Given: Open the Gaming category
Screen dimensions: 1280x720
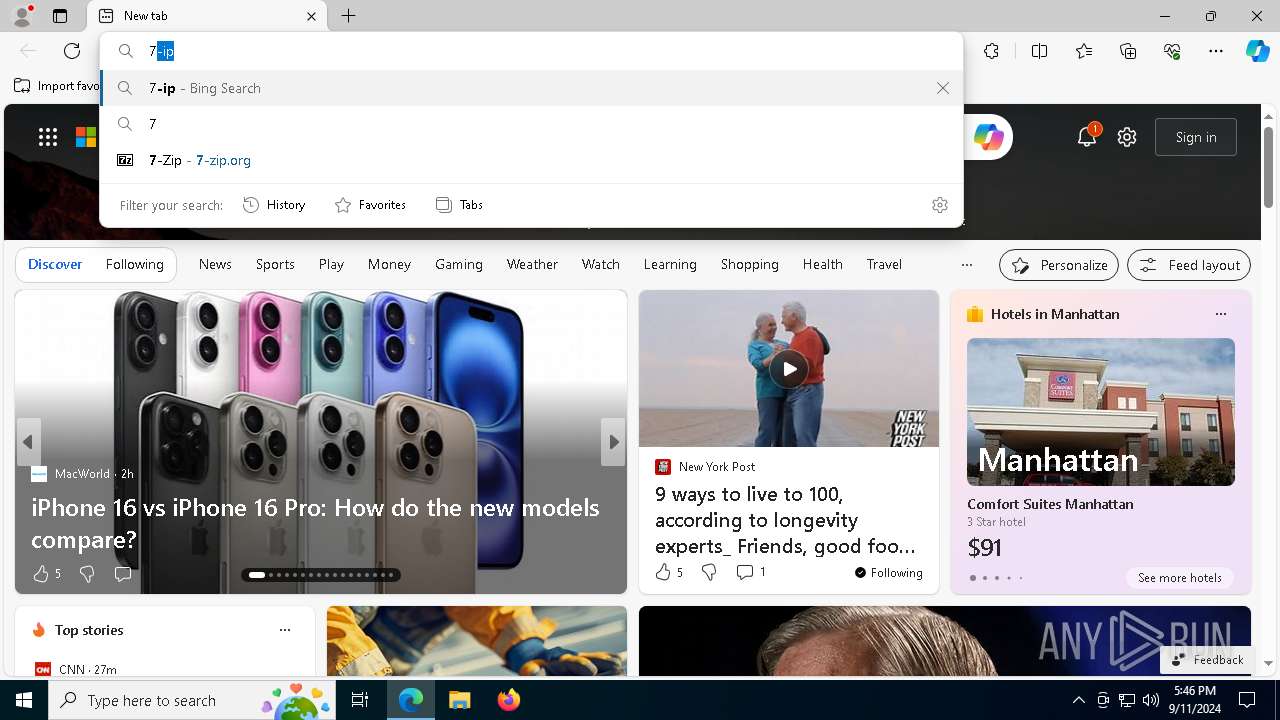Looking at the screenshot, I should (459, 264).
